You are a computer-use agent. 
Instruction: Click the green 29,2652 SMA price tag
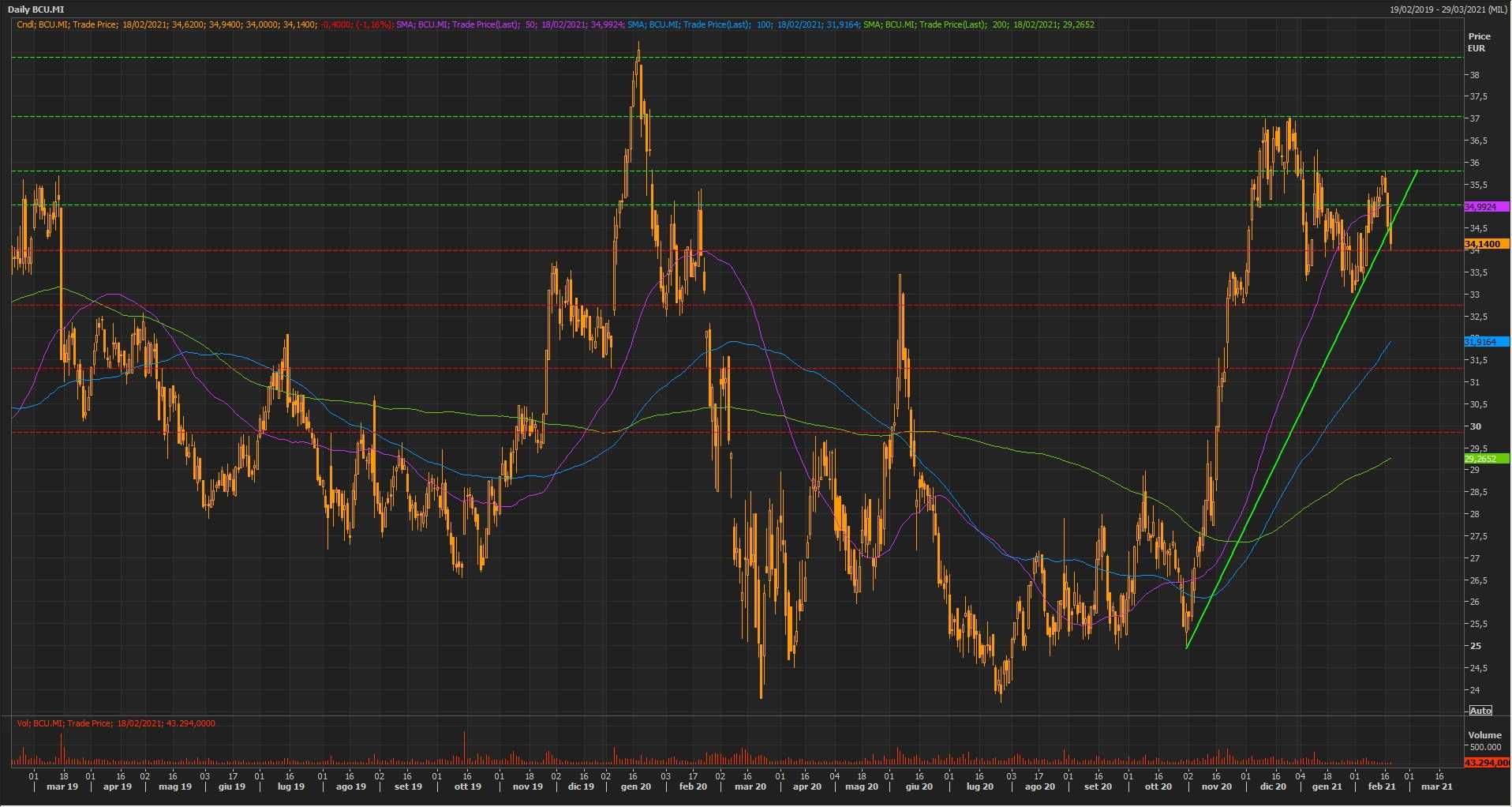(x=1481, y=459)
